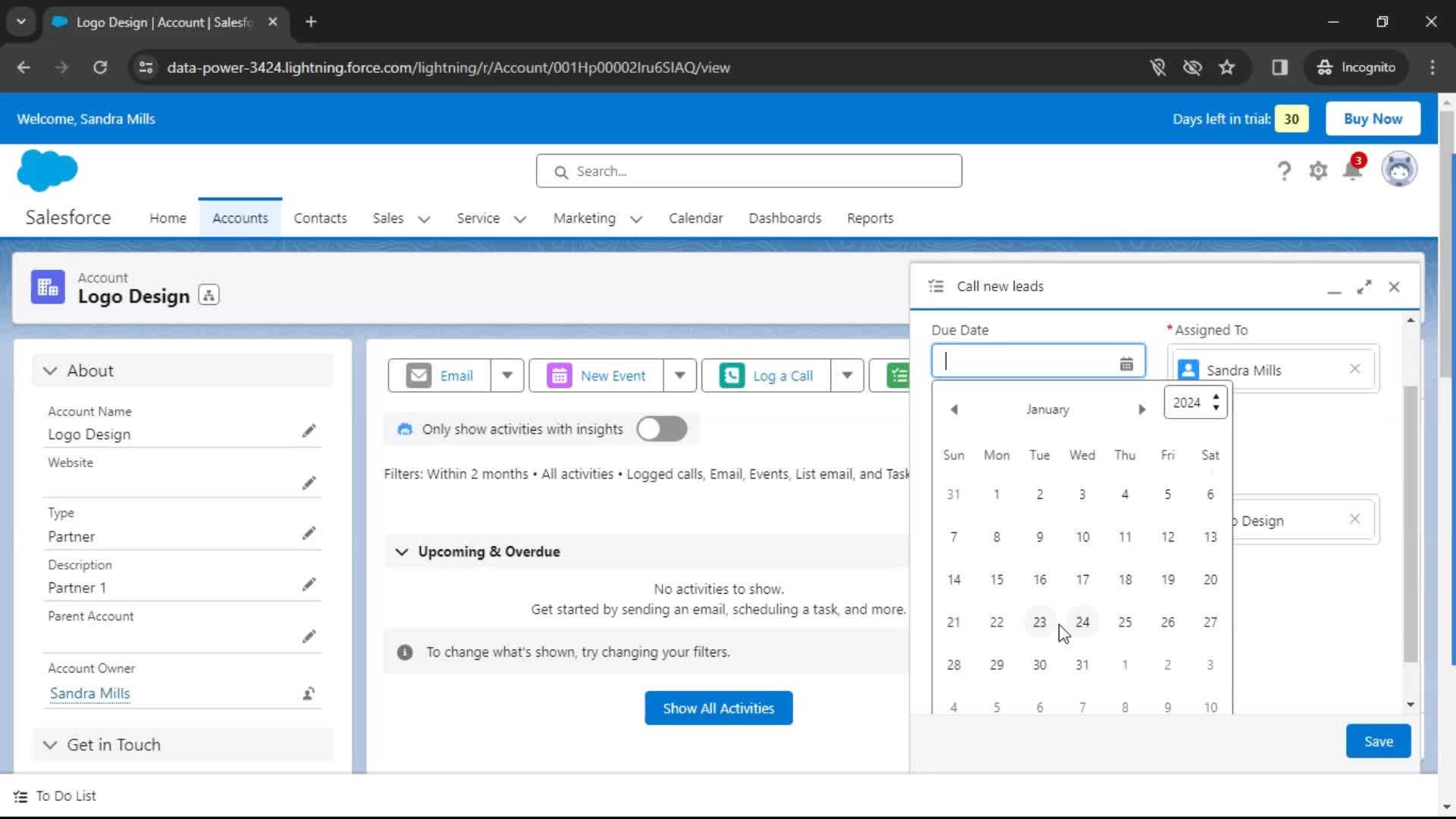Open the New Event dropdown arrow
1456x819 pixels.
pyautogui.click(x=679, y=375)
